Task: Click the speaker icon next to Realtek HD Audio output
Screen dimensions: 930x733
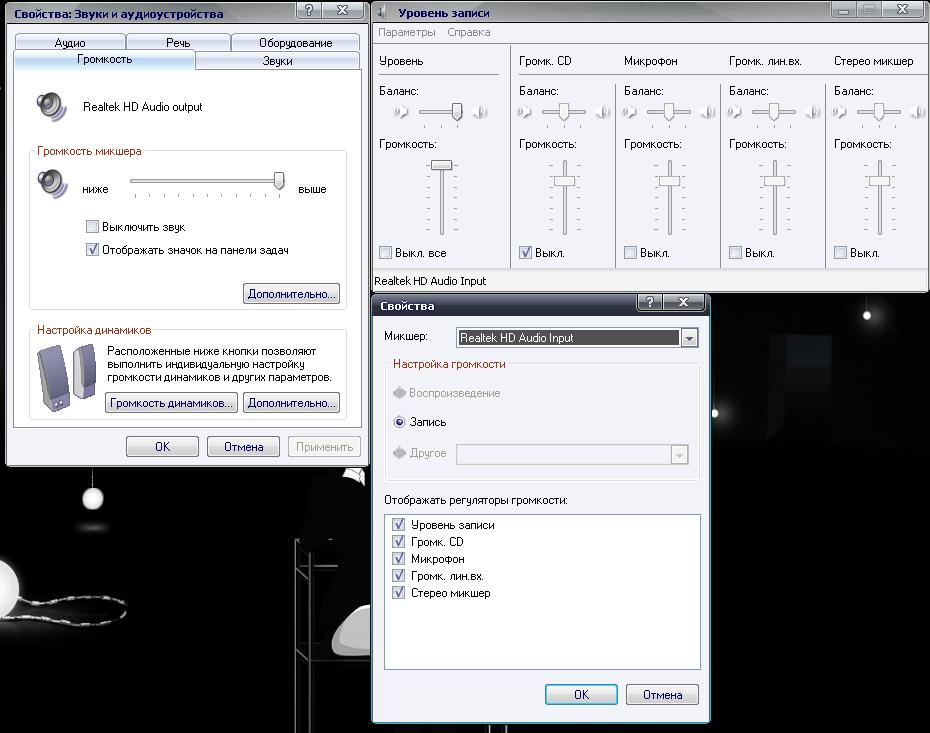Action: pyautogui.click(x=51, y=106)
